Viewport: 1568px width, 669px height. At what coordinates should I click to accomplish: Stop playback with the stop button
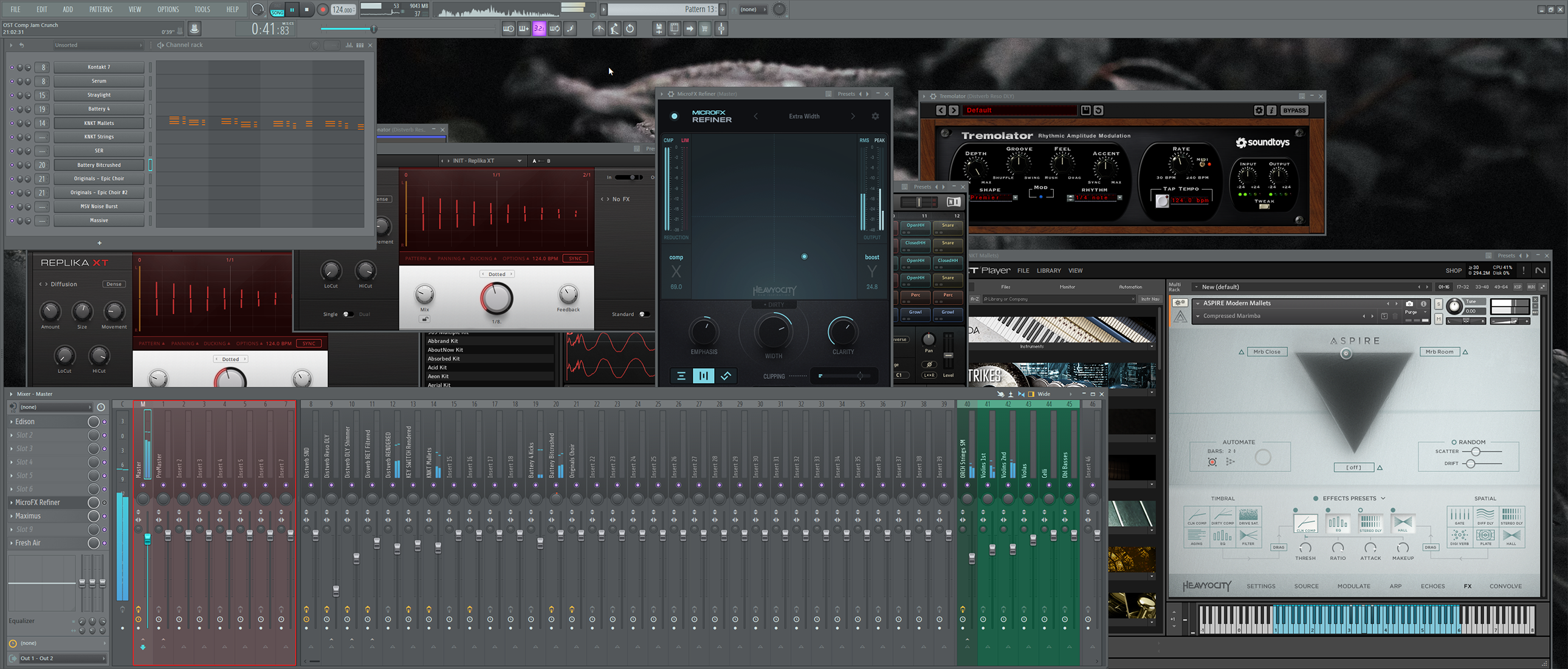tap(307, 10)
